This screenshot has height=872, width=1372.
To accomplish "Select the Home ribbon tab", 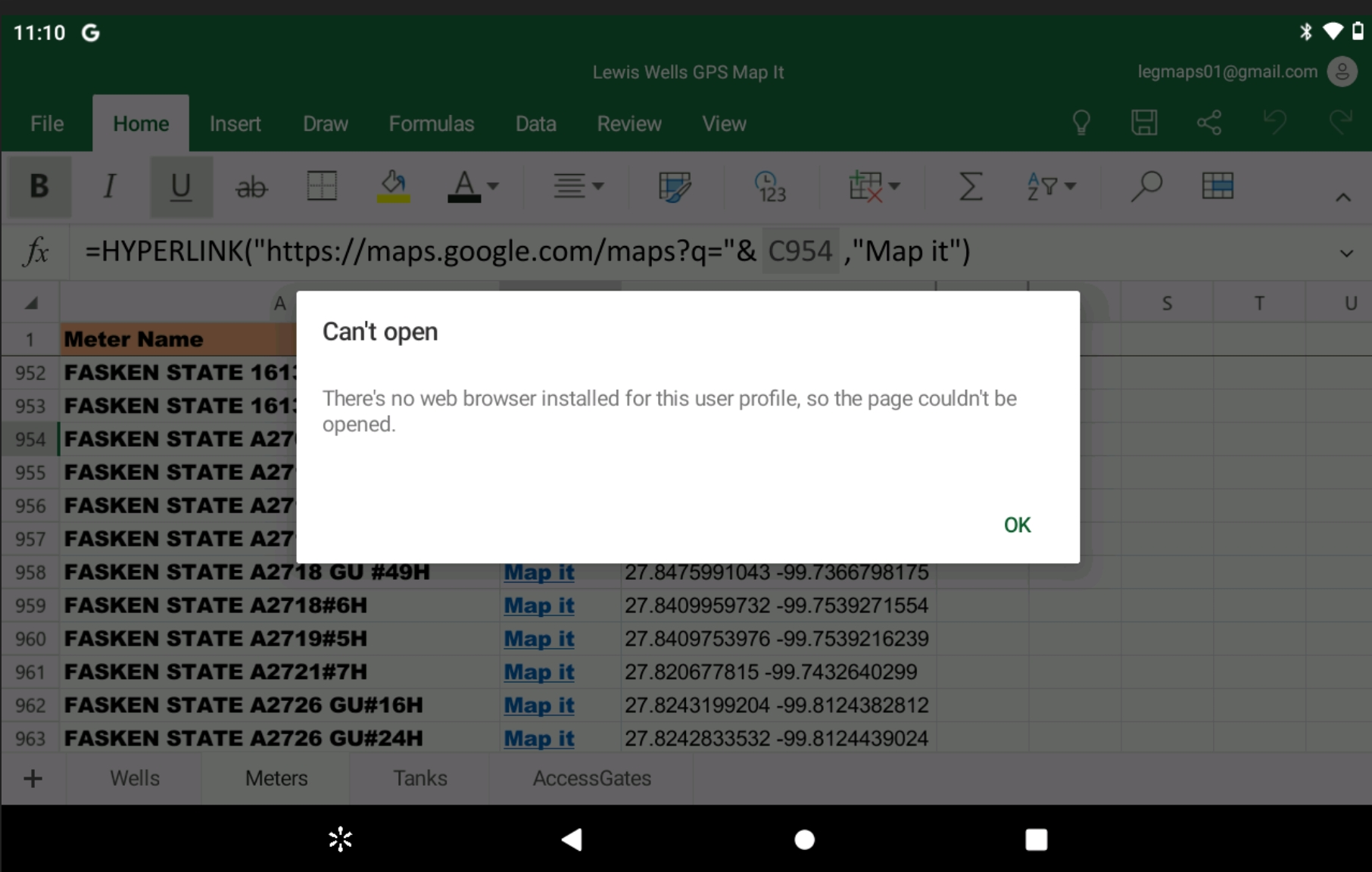I will [141, 123].
